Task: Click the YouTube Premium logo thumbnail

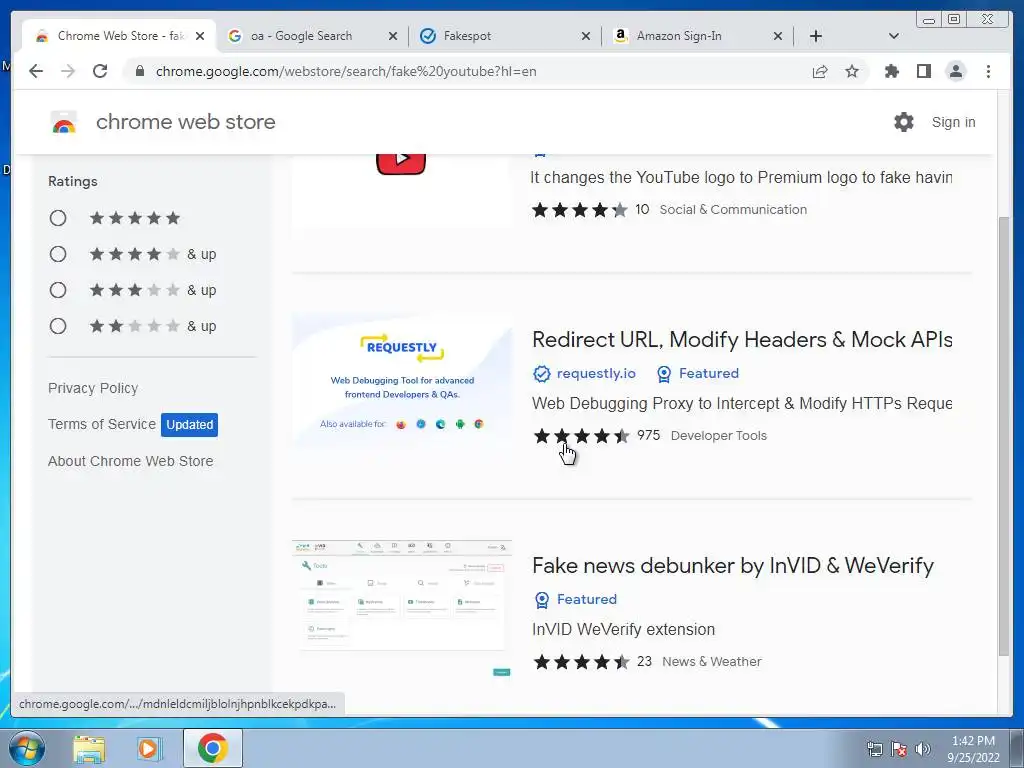Action: click(402, 191)
